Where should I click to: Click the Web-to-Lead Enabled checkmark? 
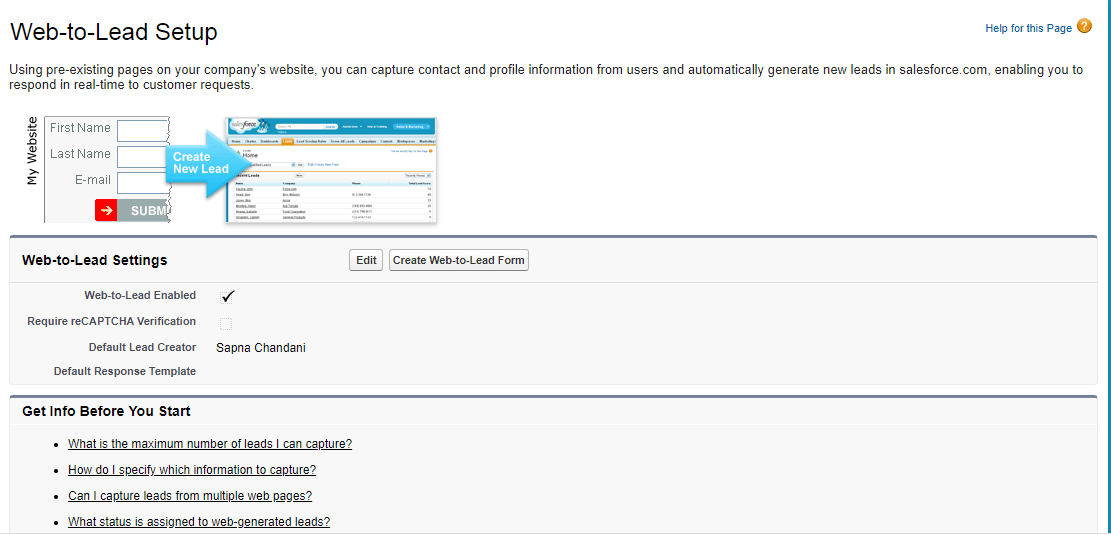click(227, 296)
